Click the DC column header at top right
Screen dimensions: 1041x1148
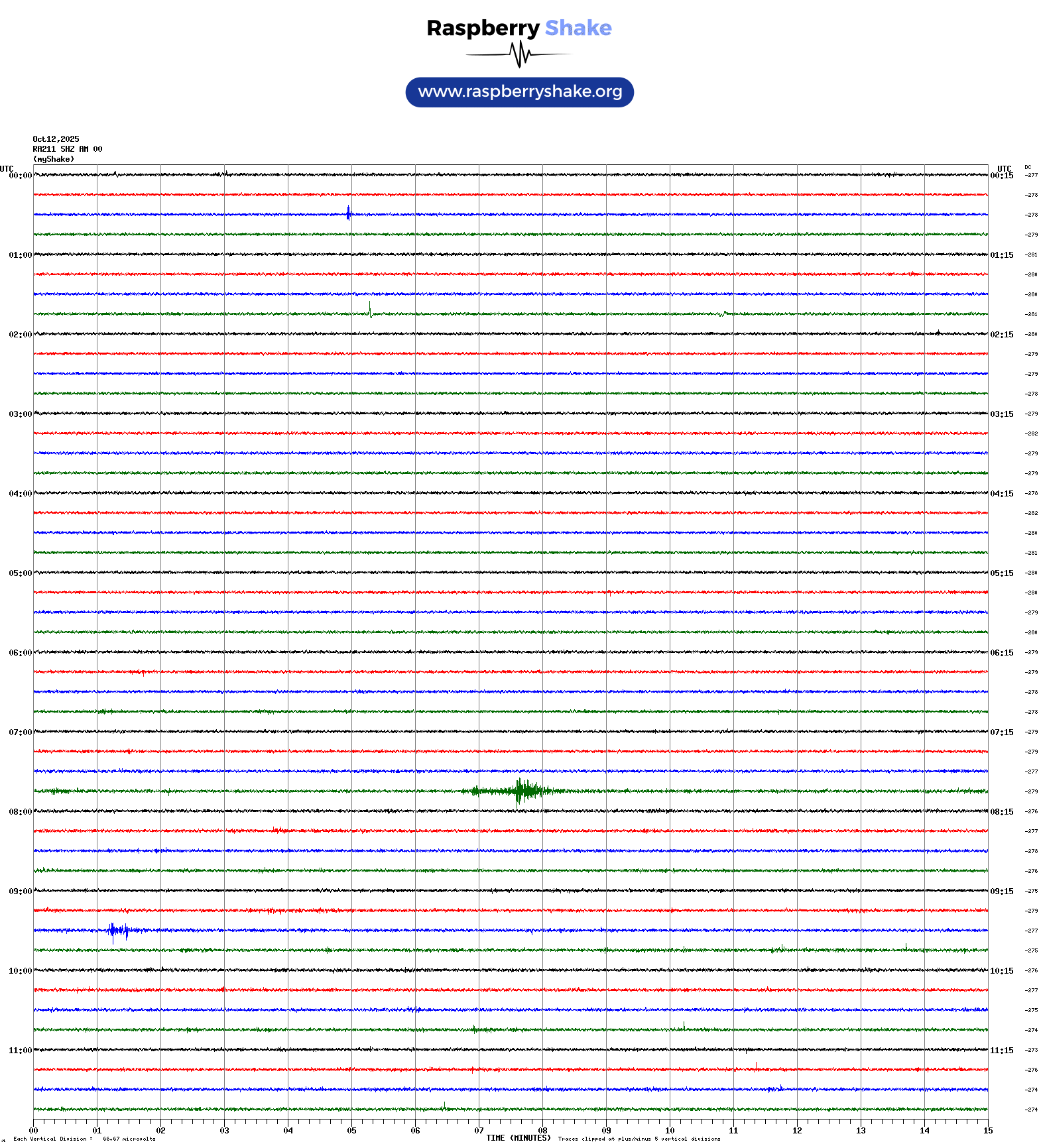[1028, 168]
